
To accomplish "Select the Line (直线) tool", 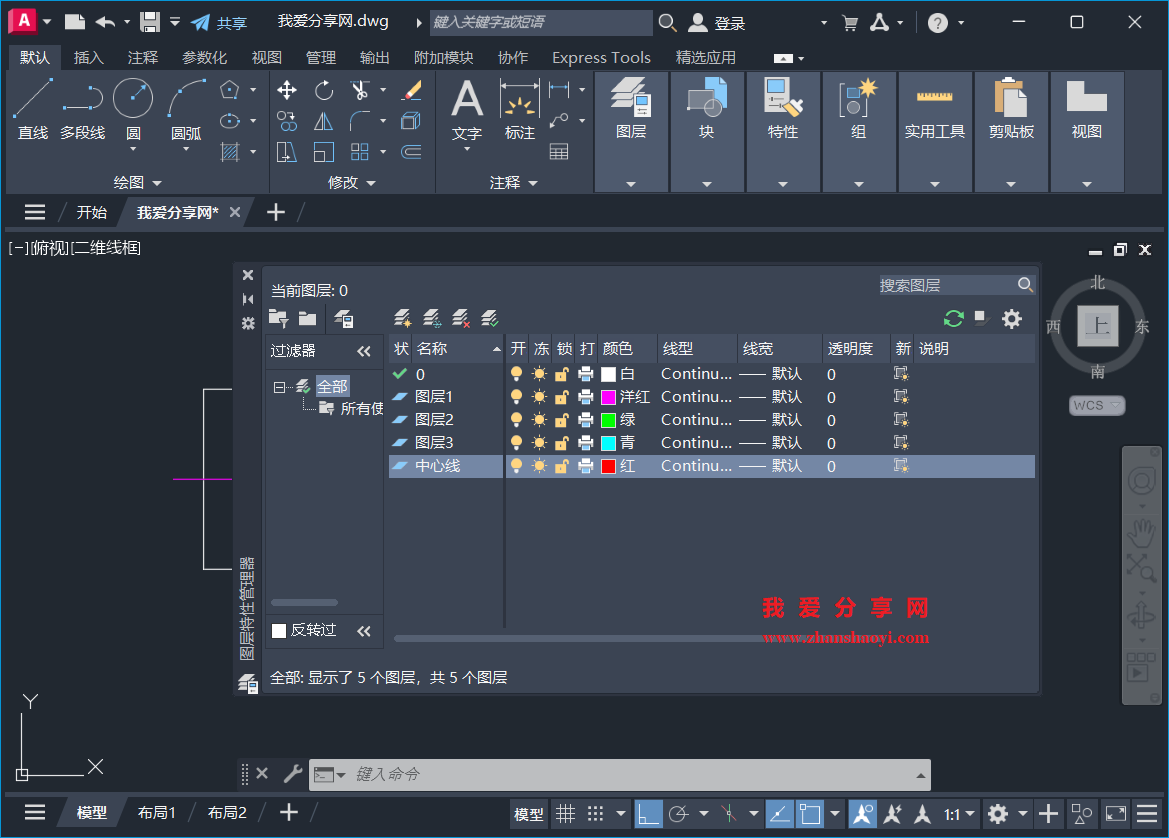I will (x=33, y=110).
